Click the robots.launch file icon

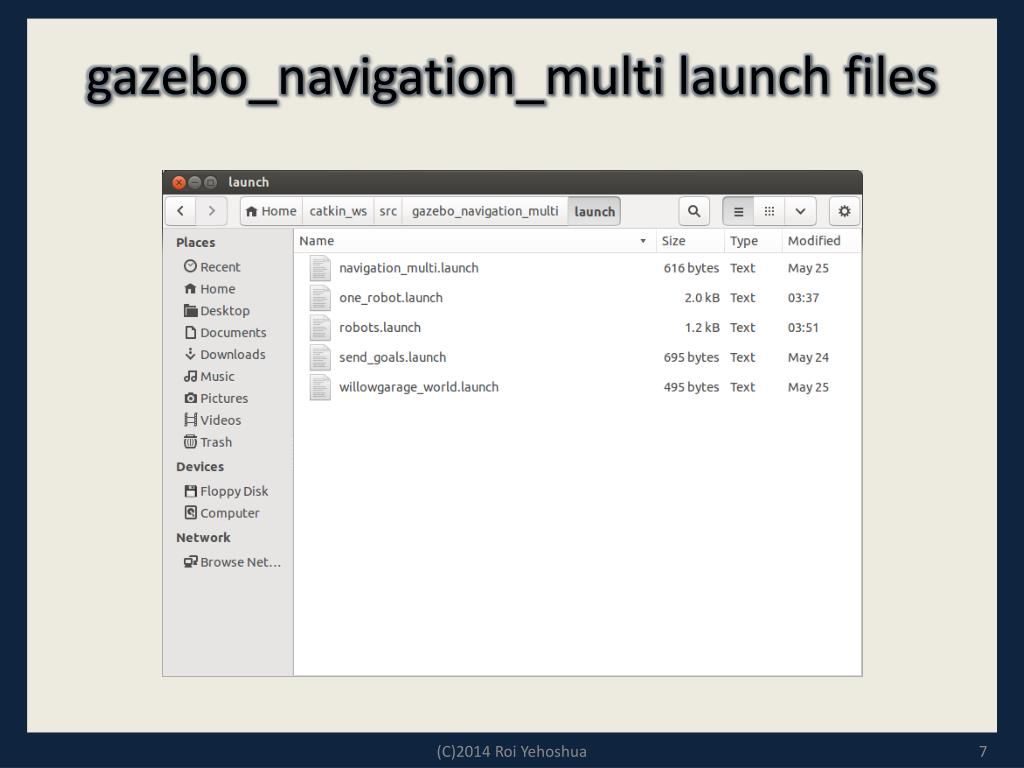[x=320, y=327]
